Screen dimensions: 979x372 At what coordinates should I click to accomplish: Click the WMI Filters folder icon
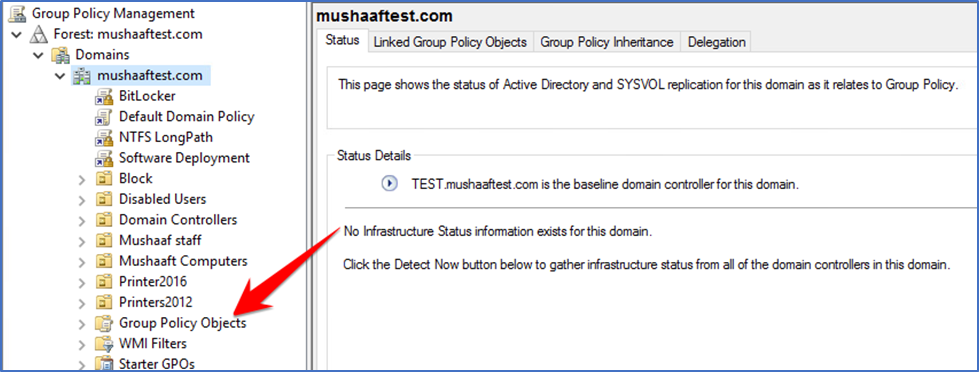coord(103,343)
